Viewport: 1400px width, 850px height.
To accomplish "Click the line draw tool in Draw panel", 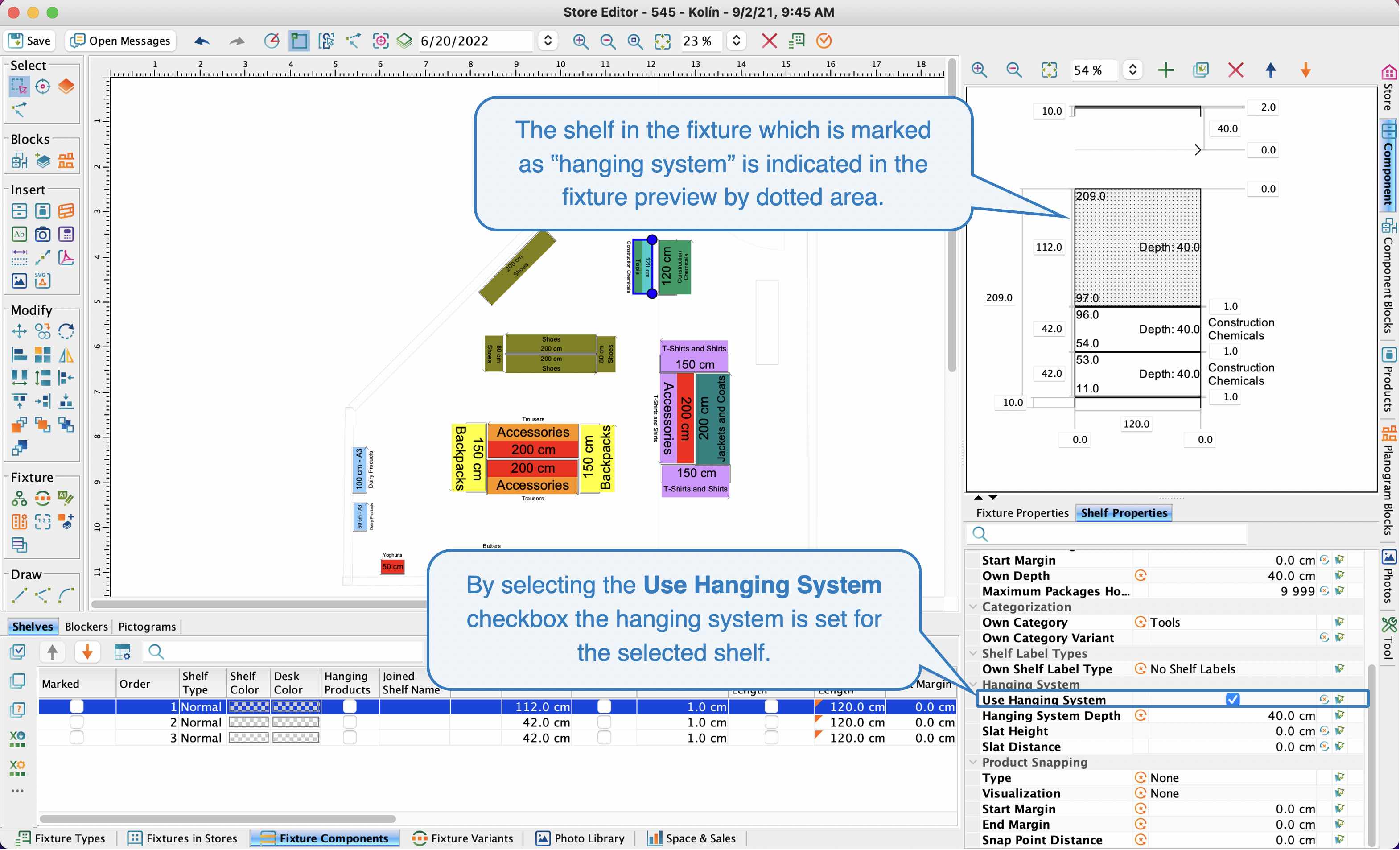I will (x=19, y=595).
